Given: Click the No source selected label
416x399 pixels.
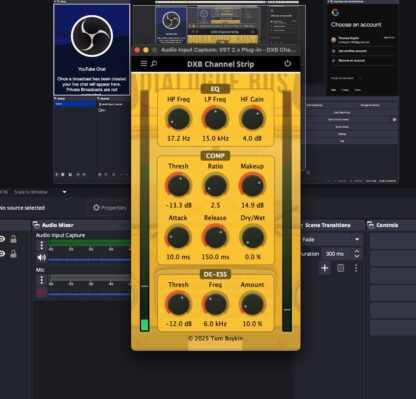Looking at the screenshot, I should pos(22,208).
